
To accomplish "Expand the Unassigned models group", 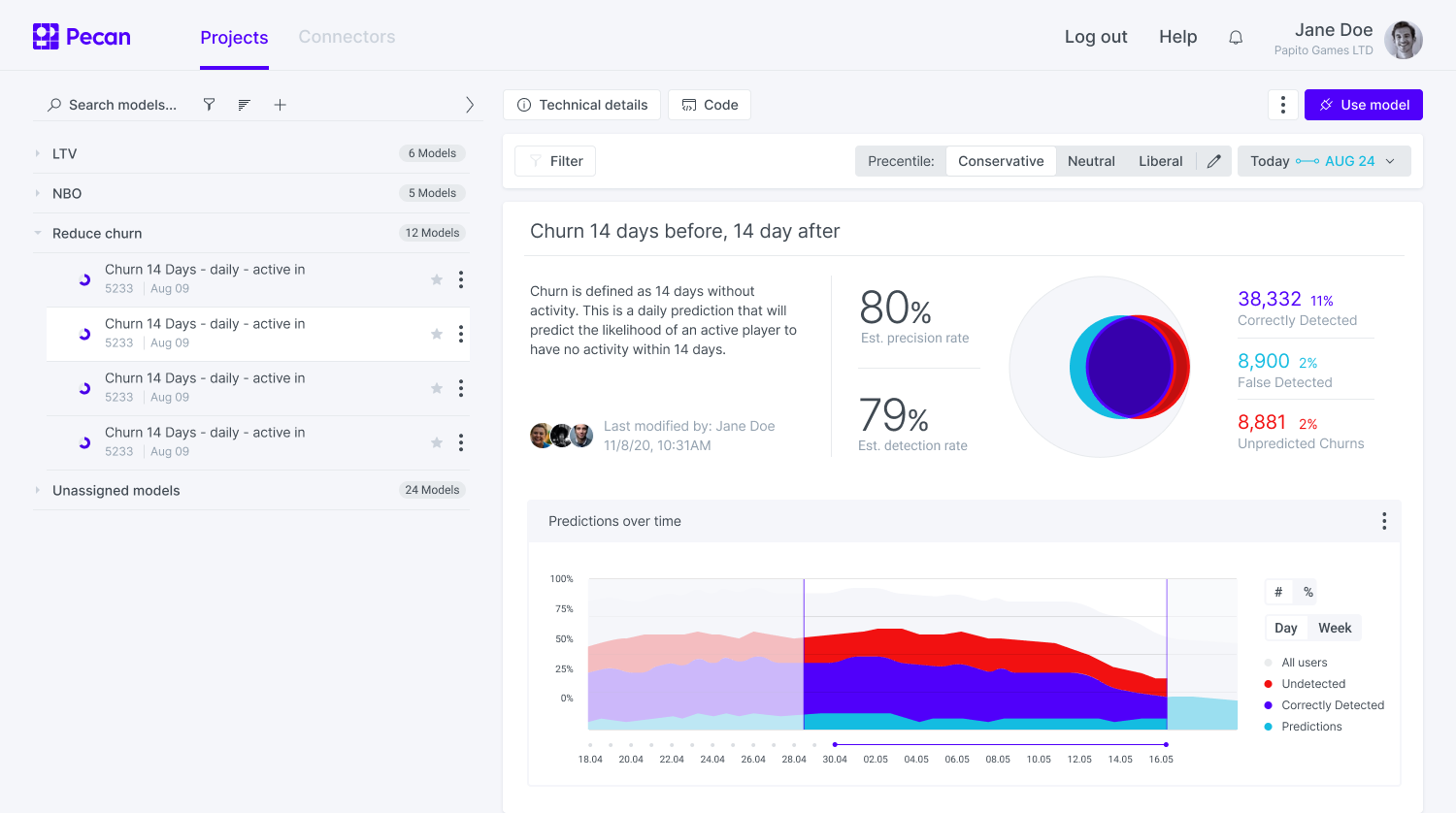I will point(38,490).
